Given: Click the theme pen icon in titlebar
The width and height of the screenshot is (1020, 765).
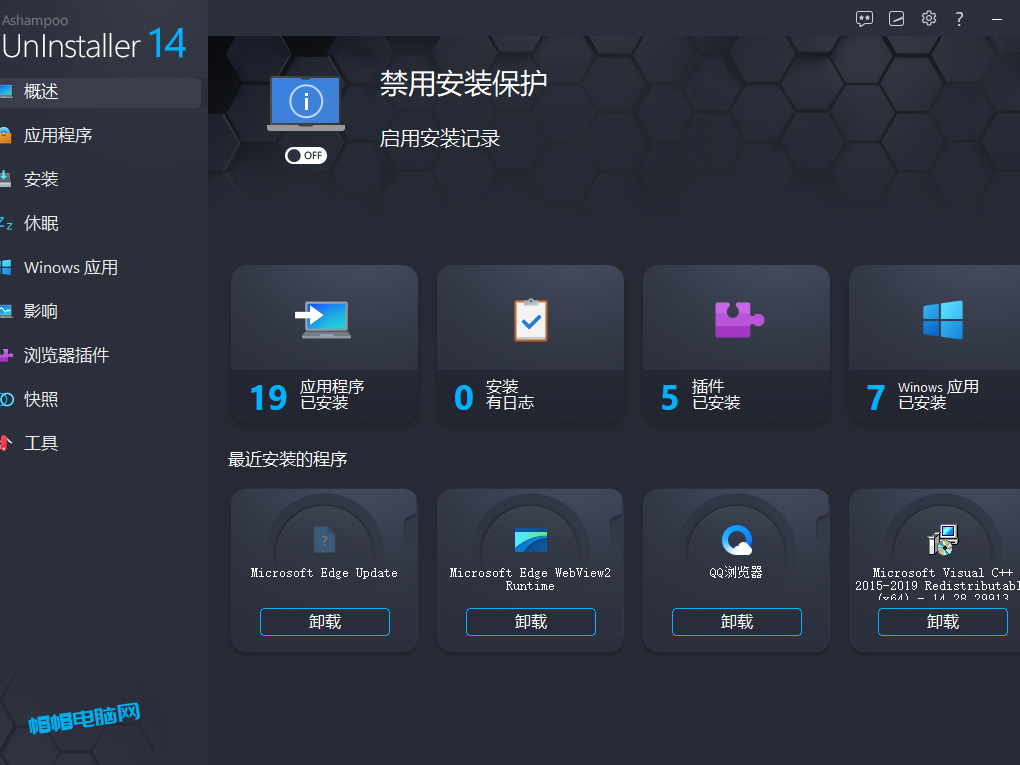Looking at the screenshot, I should point(896,18).
